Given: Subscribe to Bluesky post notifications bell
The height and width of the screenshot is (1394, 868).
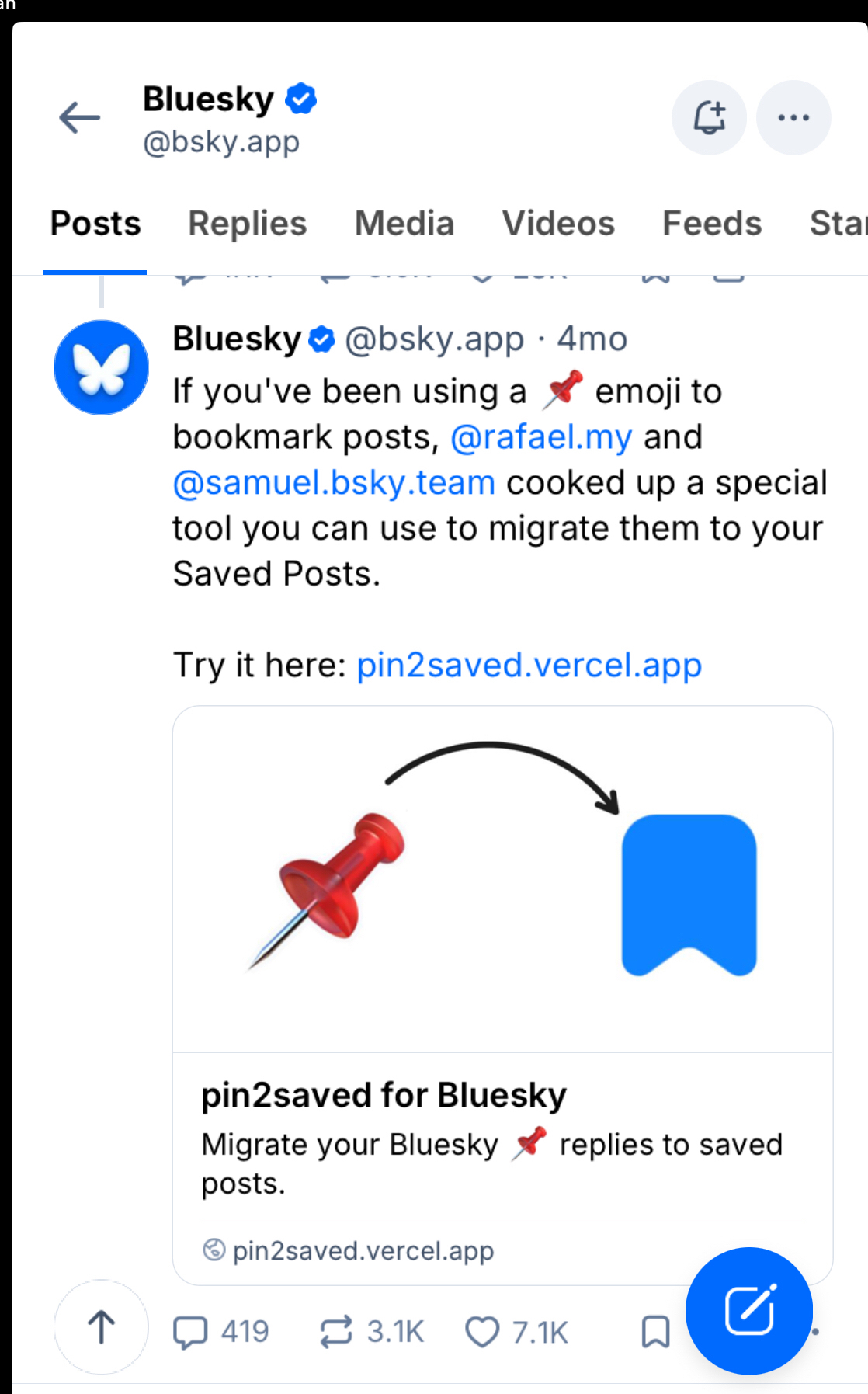Looking at the screenshot, I should 709,118.
